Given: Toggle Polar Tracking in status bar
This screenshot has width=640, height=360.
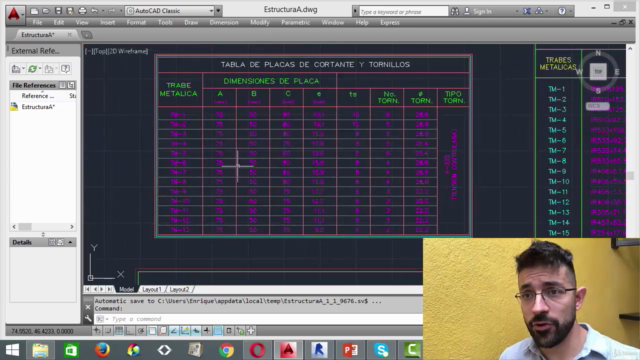Looking at the screenshot, I should [x=141, y=331].
